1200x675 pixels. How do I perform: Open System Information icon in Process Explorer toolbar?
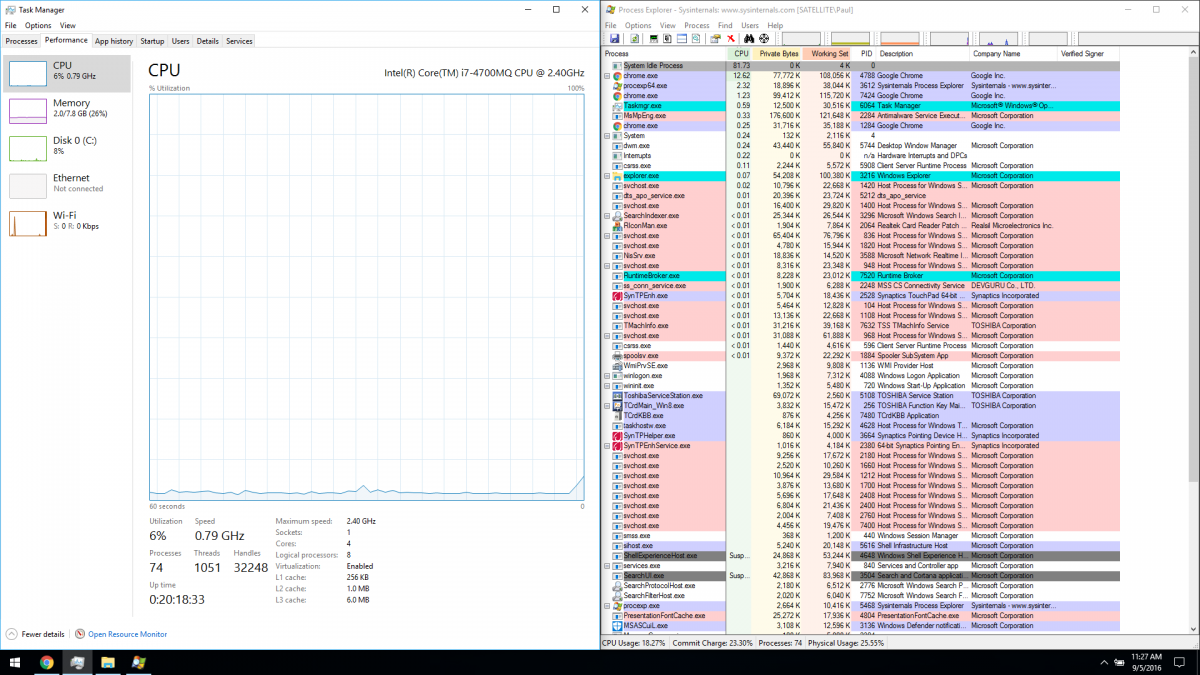tap(654, 39)
